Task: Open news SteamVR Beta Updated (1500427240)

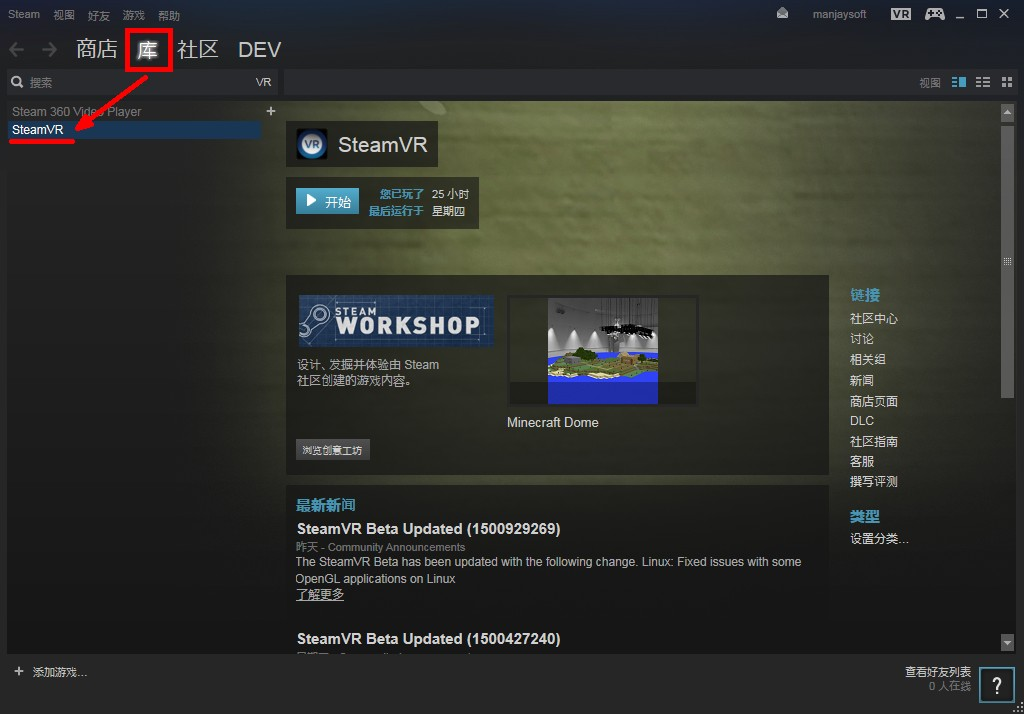Action: click(428, 638)
